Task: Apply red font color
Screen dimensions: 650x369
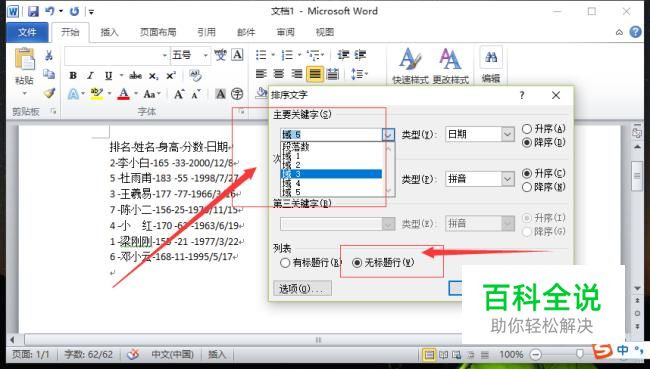Action: tap(124, 94)
